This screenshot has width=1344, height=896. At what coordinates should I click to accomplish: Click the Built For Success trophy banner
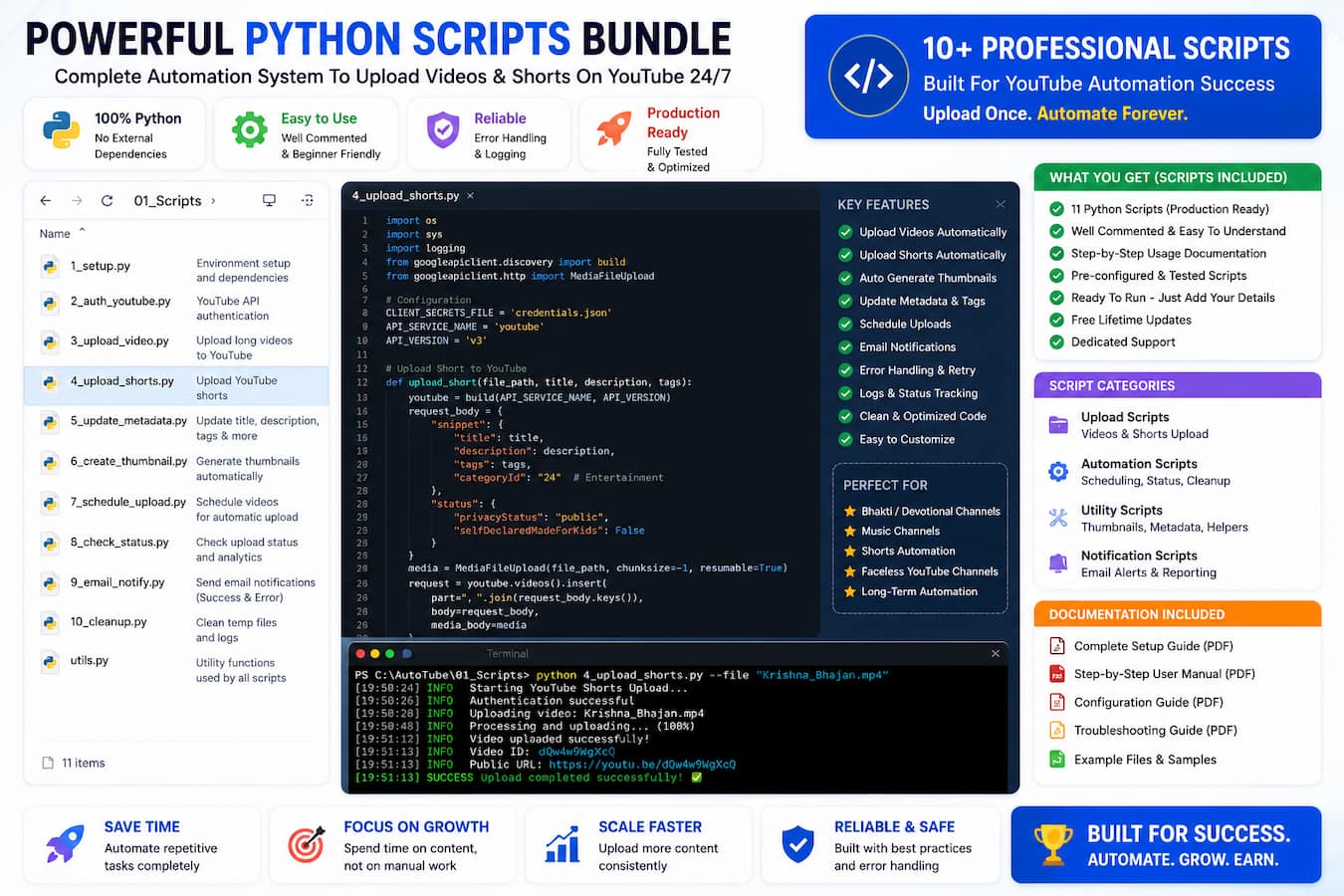point(1166,845)
